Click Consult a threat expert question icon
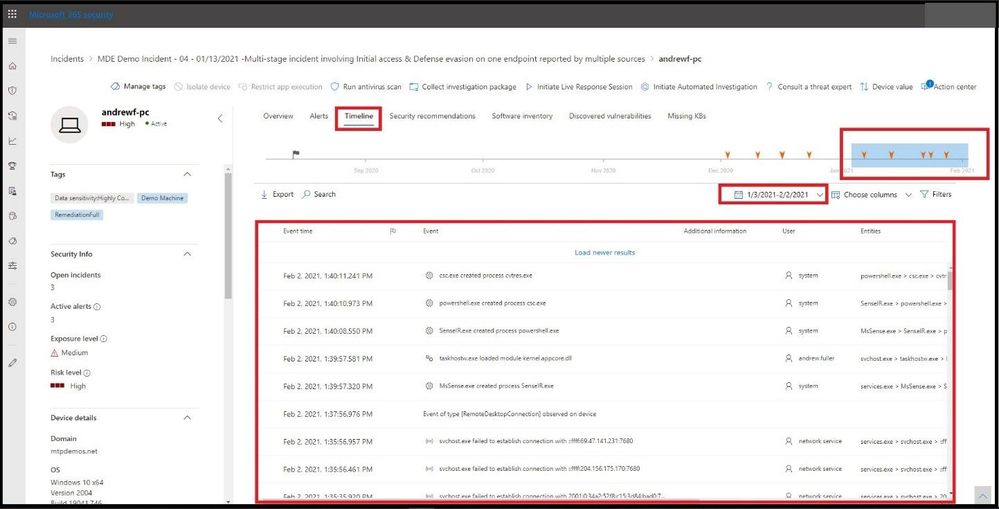Screen dimensions: 999x509 (x=770, y=87)
